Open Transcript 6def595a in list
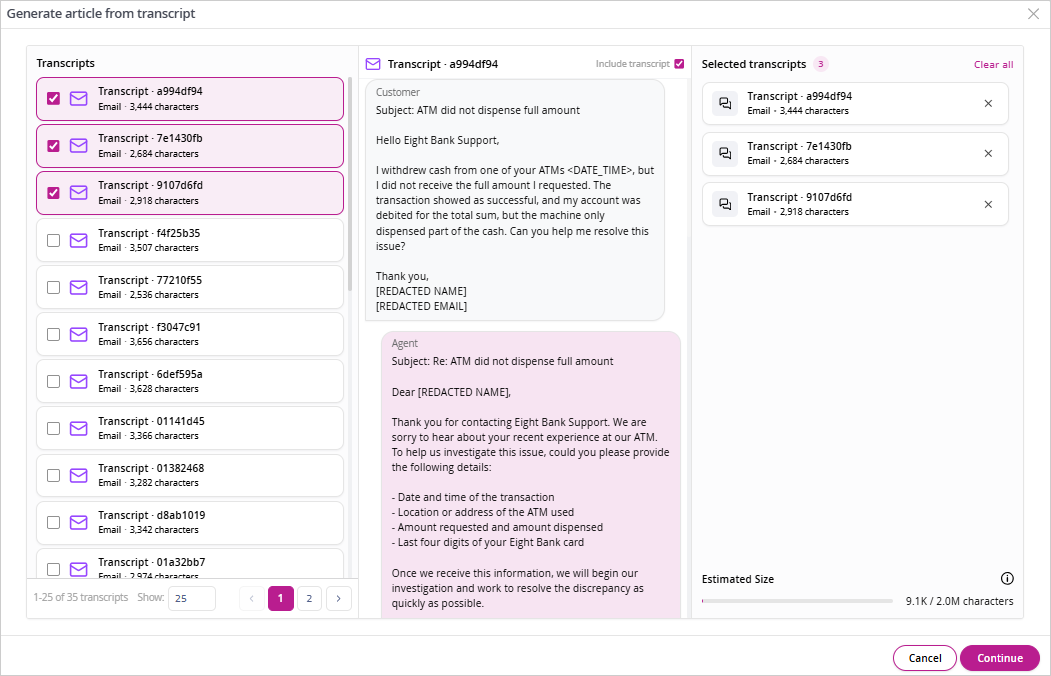The height and width of the screenshot is (676, 1051). tap(190, 381)
